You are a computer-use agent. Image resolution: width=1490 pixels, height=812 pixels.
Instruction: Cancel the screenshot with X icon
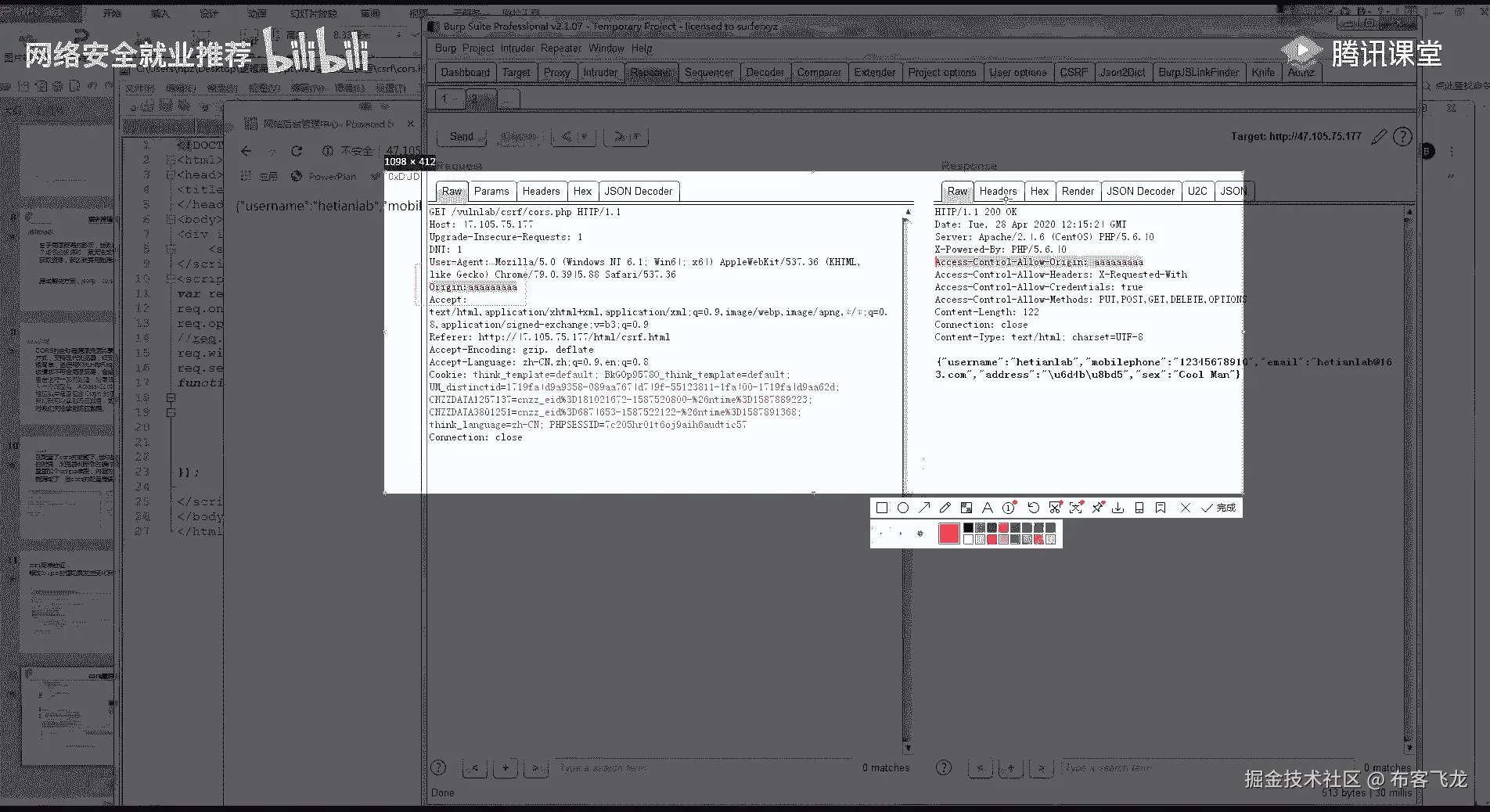pos(1186,508)
